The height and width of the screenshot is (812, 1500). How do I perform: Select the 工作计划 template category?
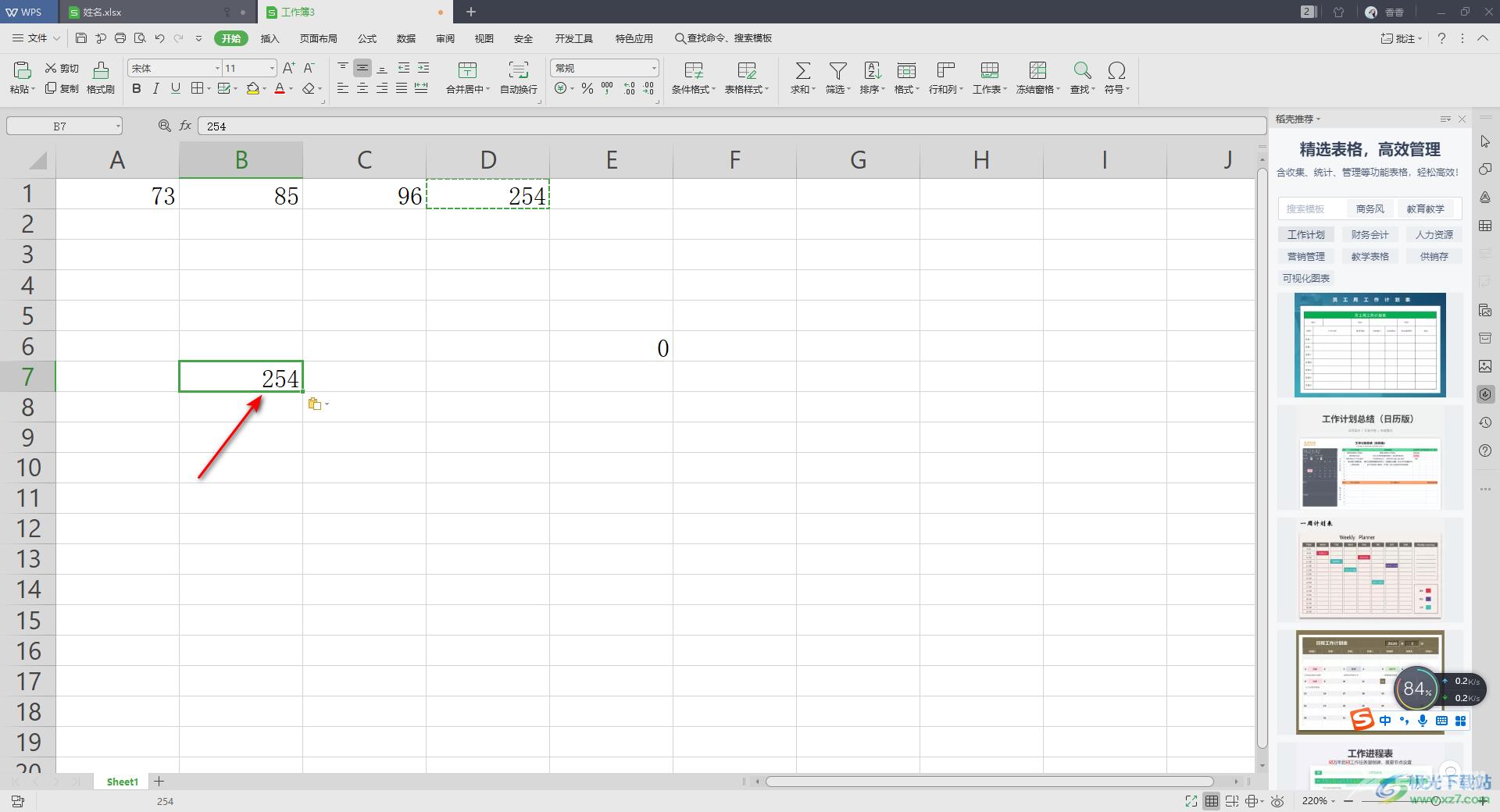[x=1306, y=234]
